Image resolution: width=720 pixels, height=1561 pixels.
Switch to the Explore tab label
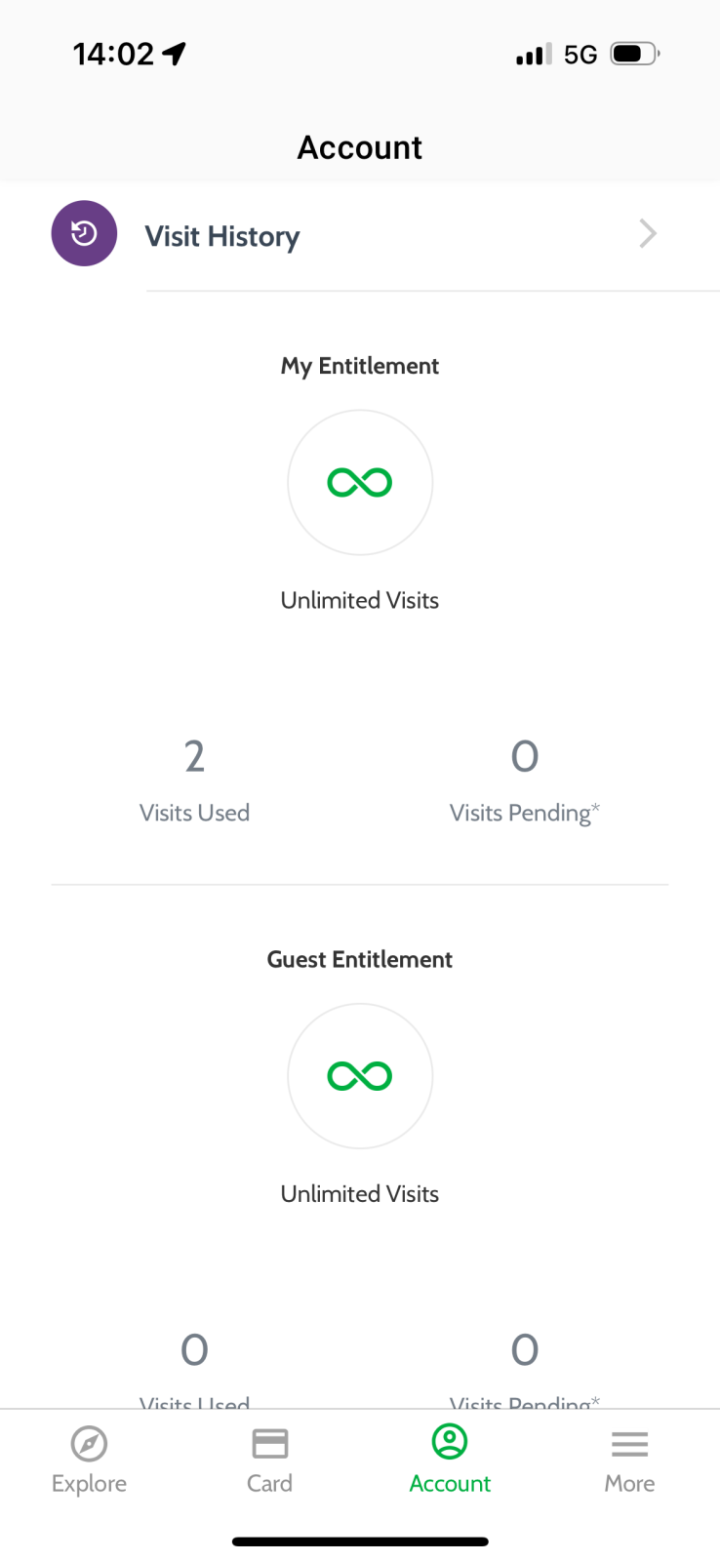click(89, 1483)
